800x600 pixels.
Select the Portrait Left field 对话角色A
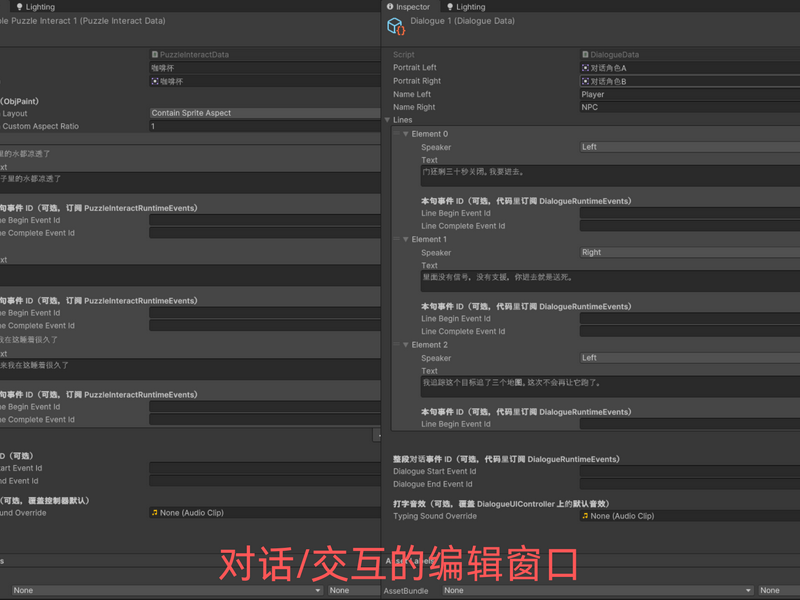(x=690, y=68)
